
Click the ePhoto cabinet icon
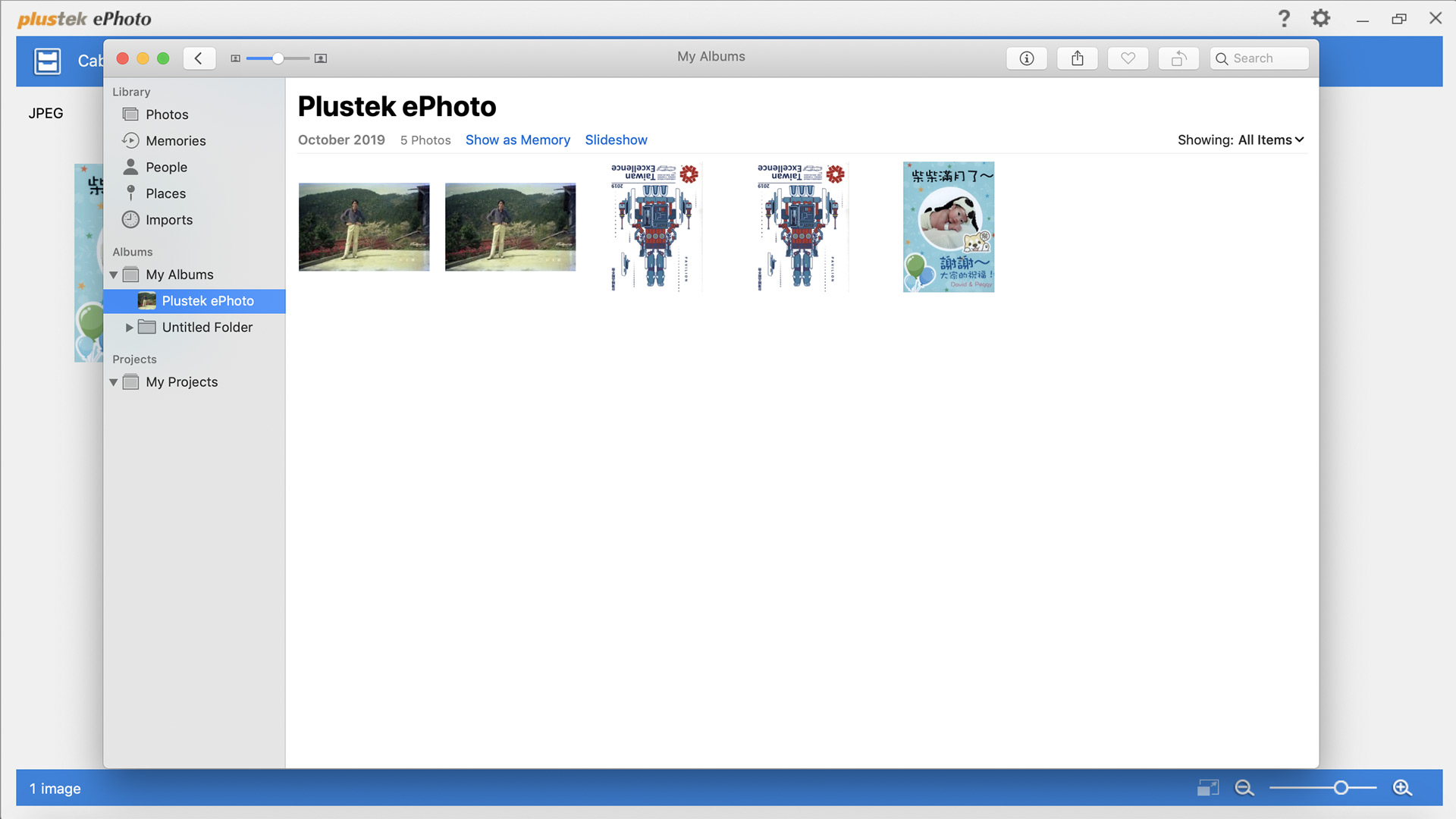(x=48, y=61)
